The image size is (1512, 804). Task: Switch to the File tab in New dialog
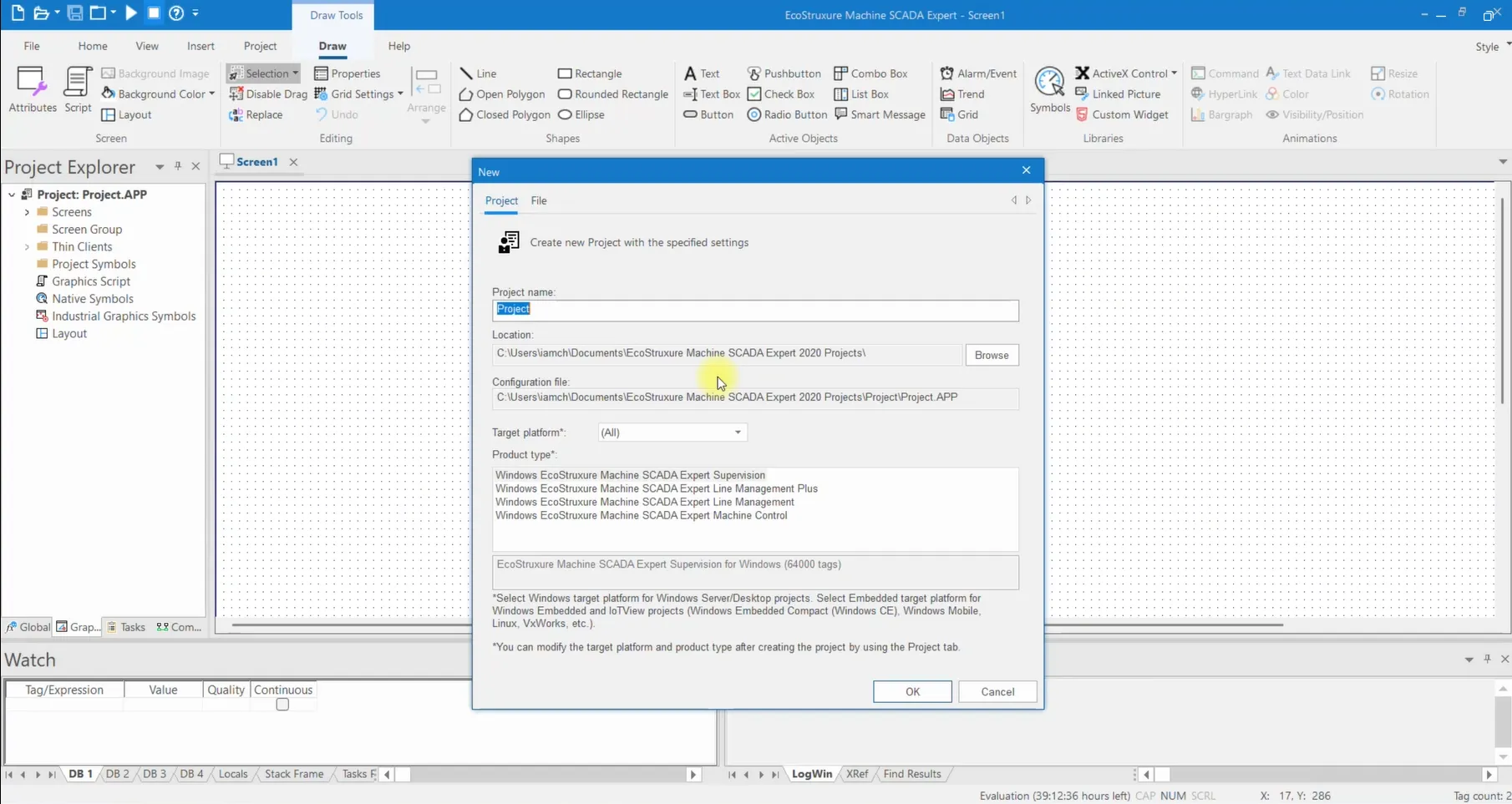[539, 200]
